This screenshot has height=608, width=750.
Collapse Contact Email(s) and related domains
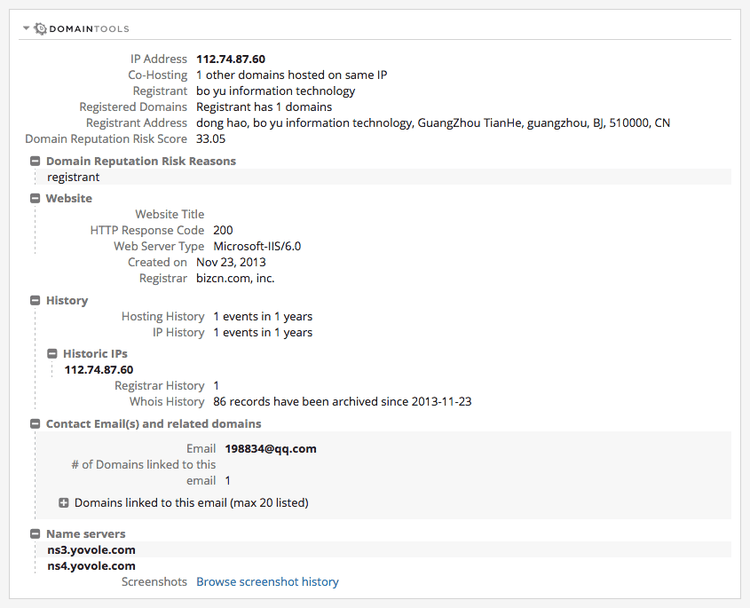pos(35,424)
